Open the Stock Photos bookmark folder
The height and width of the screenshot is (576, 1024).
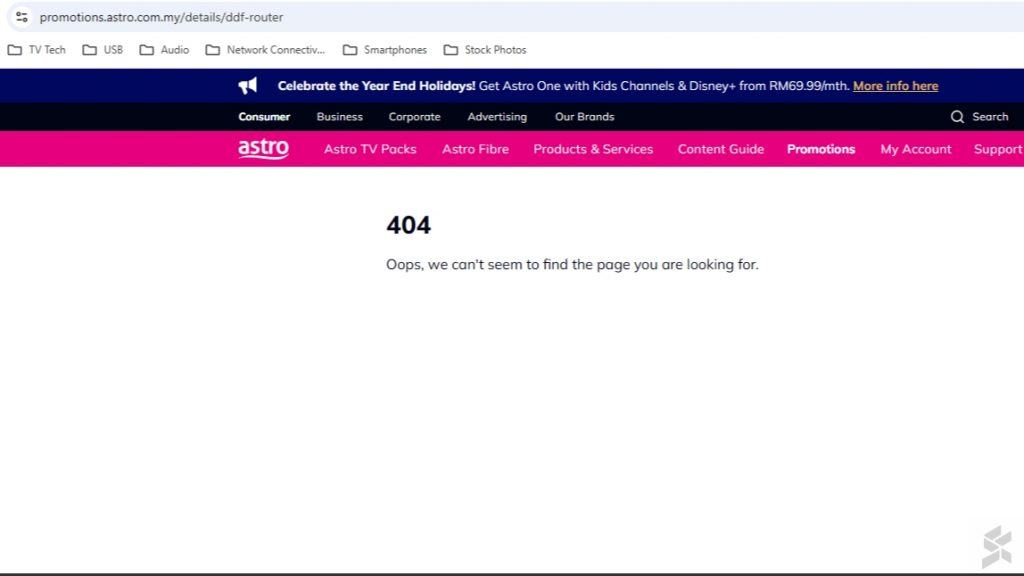click(x=485, y=50)
